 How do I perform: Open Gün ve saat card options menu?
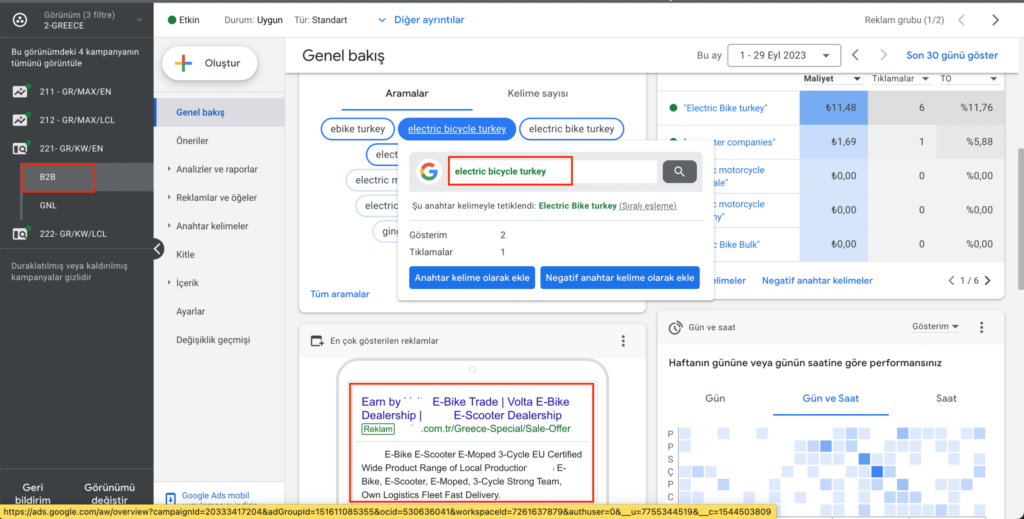click(982, 328)
